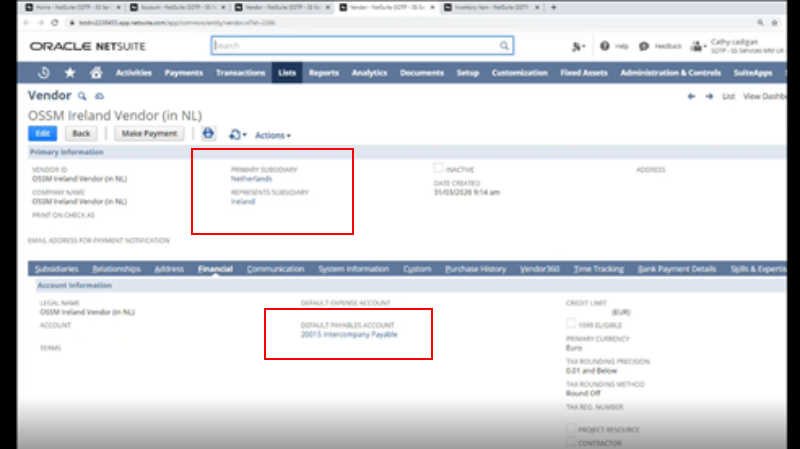Click browser forward arrow
800x449 pixels.
[40, 22]
